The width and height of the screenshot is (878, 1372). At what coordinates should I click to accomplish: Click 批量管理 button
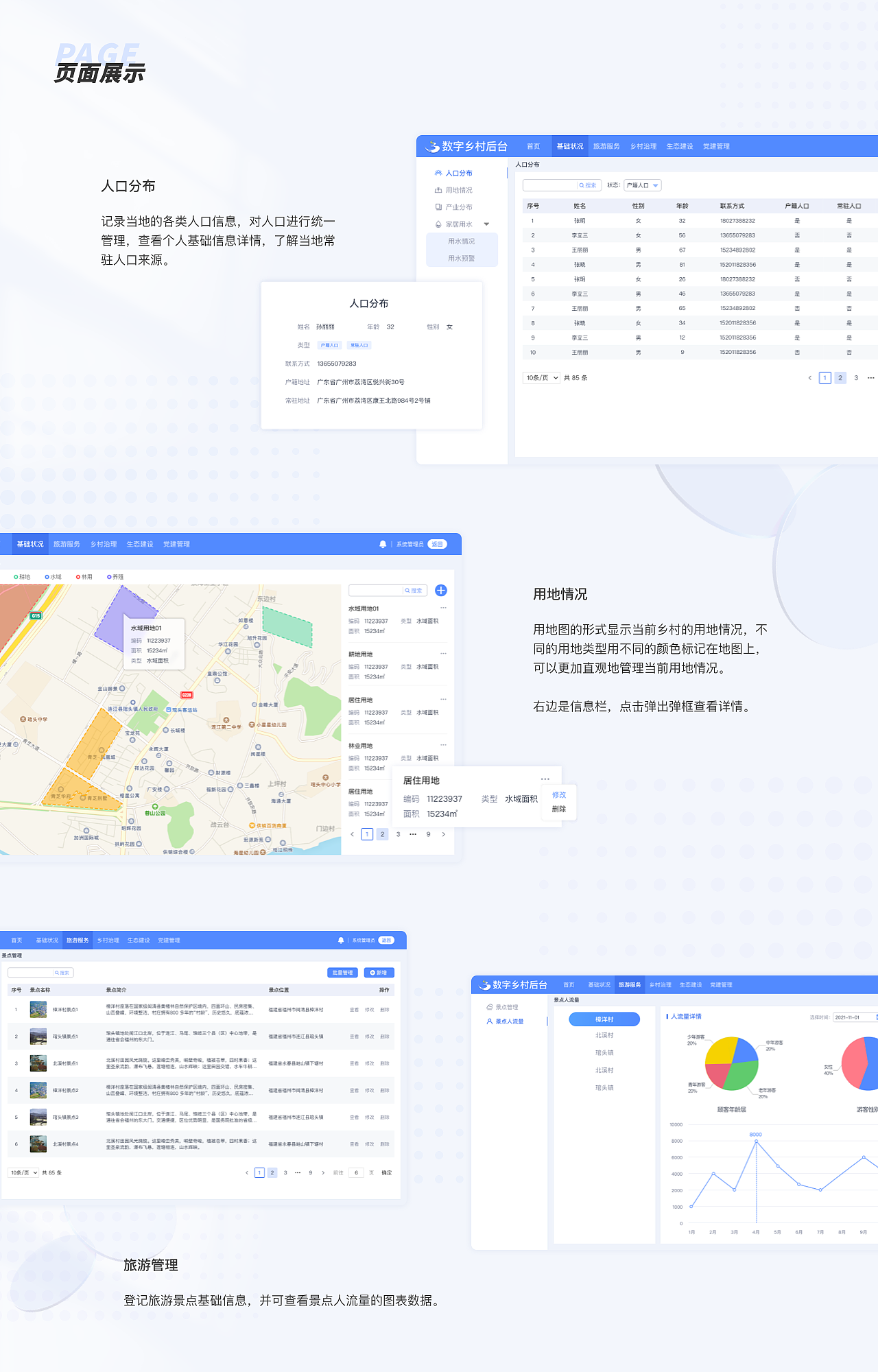click(x=342, y=973)
